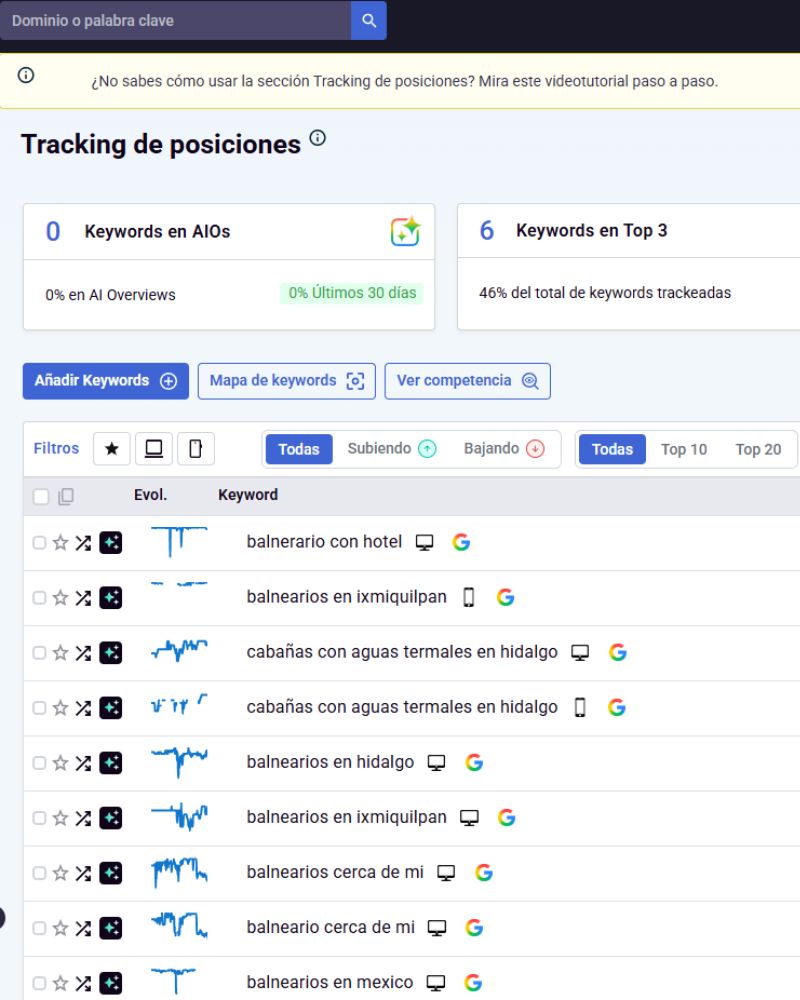Screen dimensions: 800x1000
Task: Select the Todas tab next to Top 10
Action: pos(612,449)
